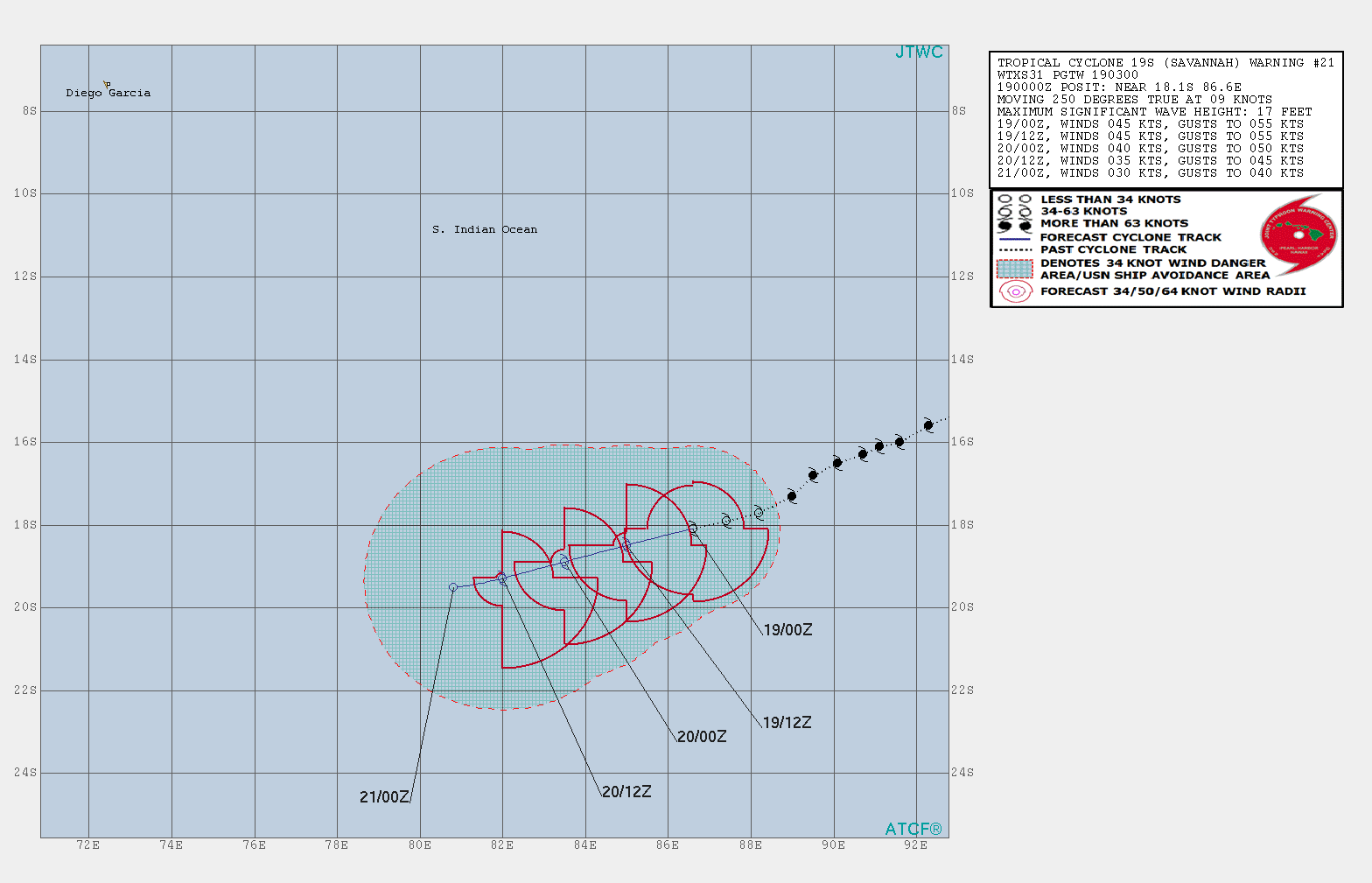Click the 20/00Z winds 040 KTS line
1372x883 pixels.
click(1151, 149)
